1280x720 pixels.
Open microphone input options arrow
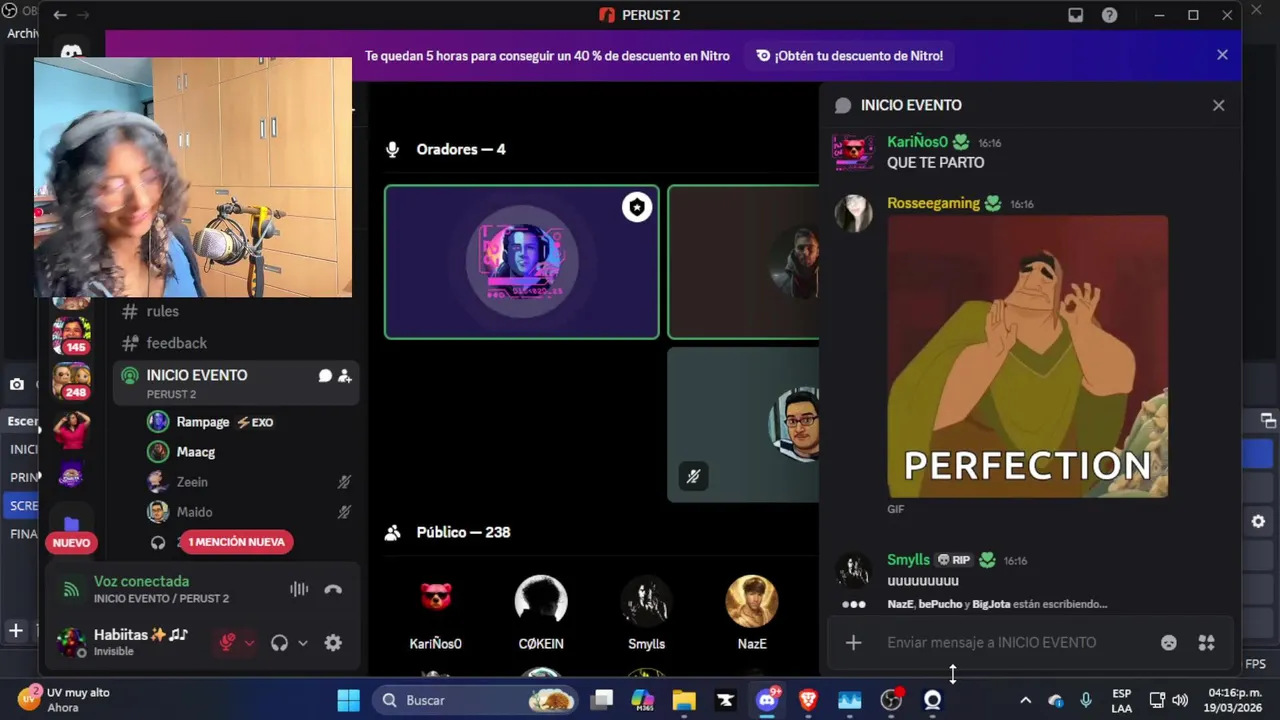[249, 643]
